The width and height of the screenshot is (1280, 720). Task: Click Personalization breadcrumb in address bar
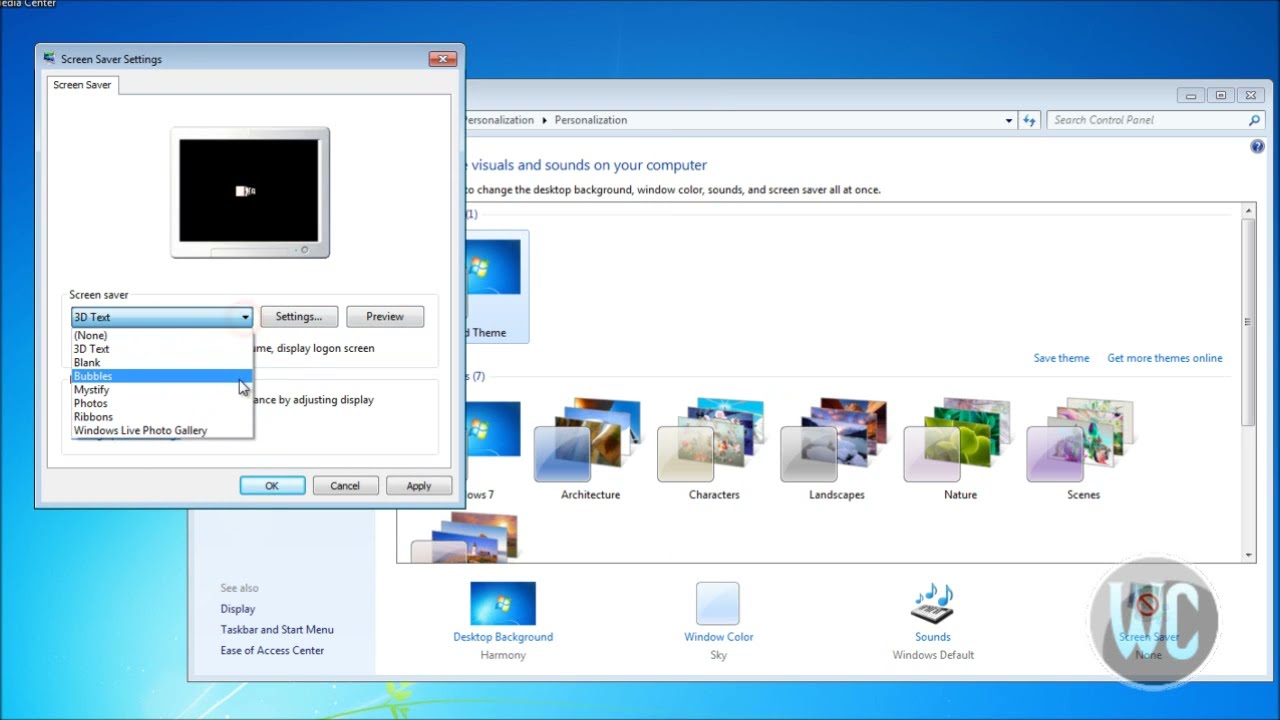[x=591, y=120]
